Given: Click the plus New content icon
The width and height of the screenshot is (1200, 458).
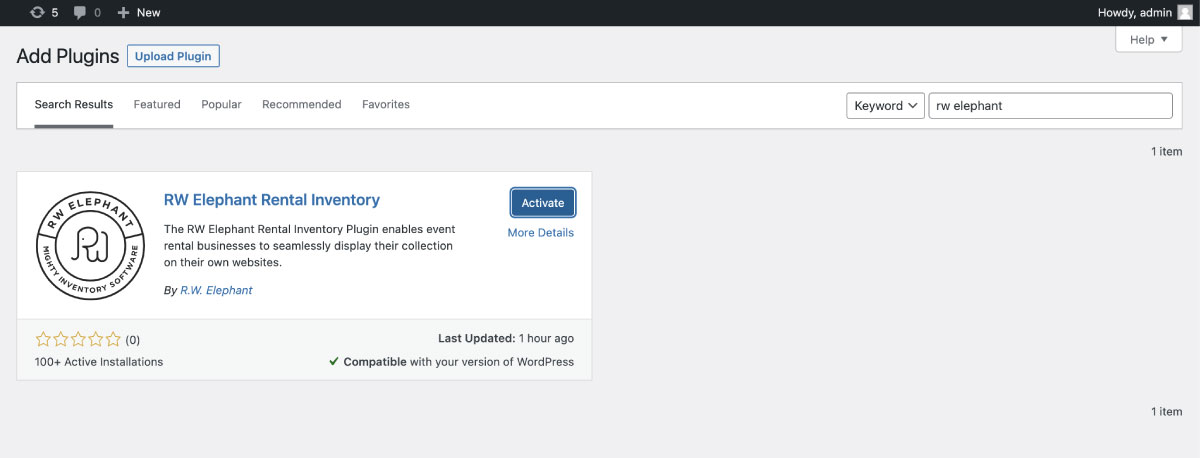Looking at the screenshot, I should tap(123, 12).
